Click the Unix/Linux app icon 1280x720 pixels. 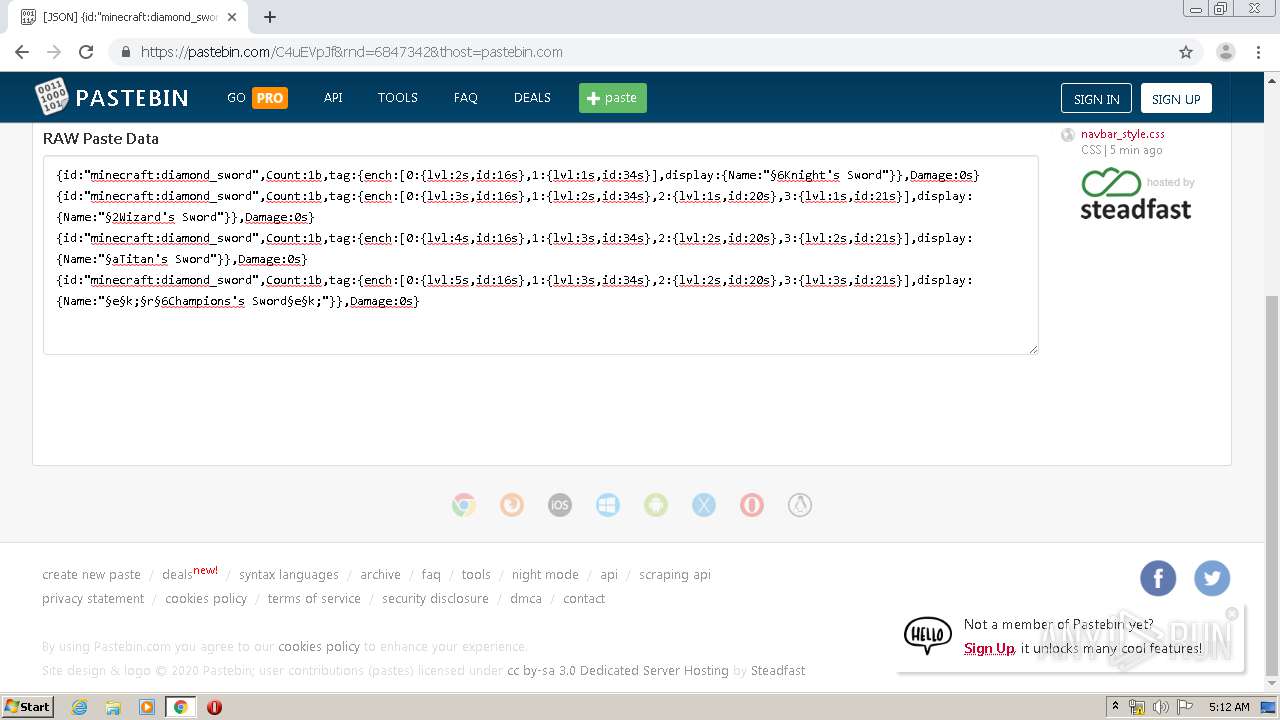(800, 505)
